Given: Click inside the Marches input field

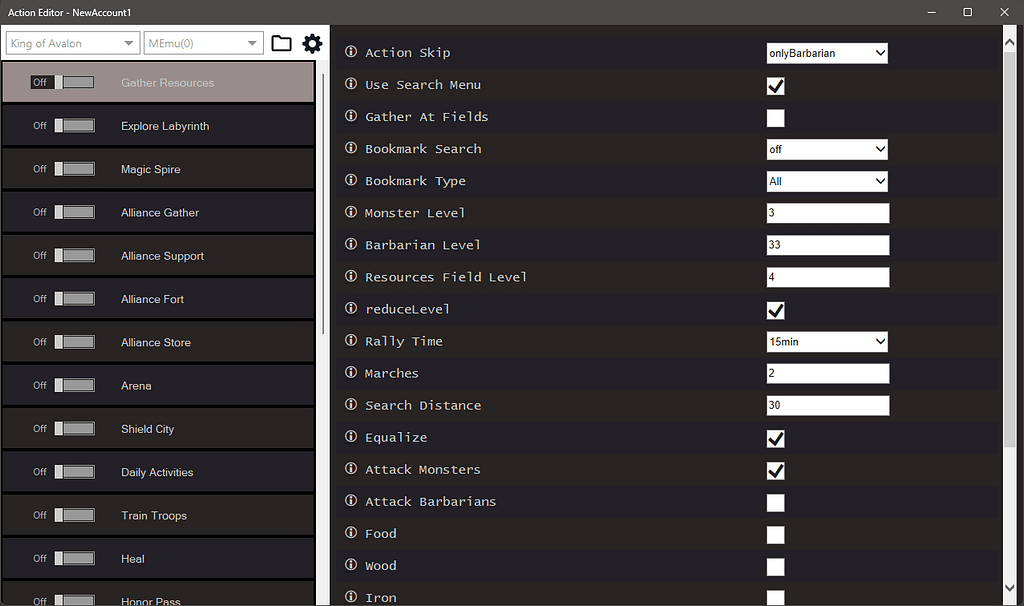Looking at the screenshot, I should [827, 373].
